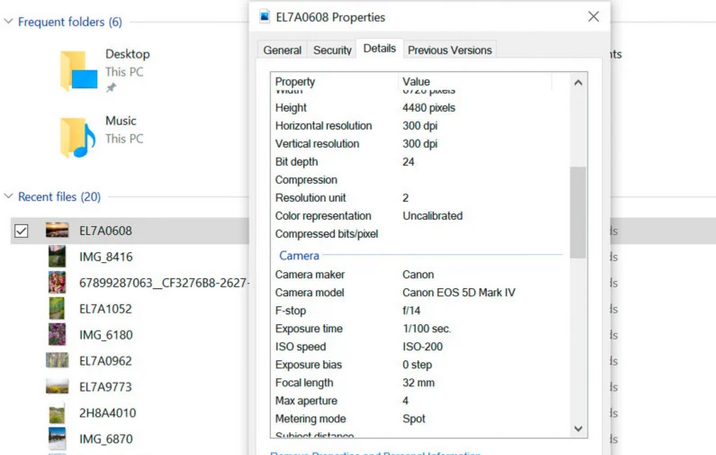This screenshot has width=716, height=455.
Task: Click the Exposure time value 1/100 sec.
Action: click(x=426, y=328)
